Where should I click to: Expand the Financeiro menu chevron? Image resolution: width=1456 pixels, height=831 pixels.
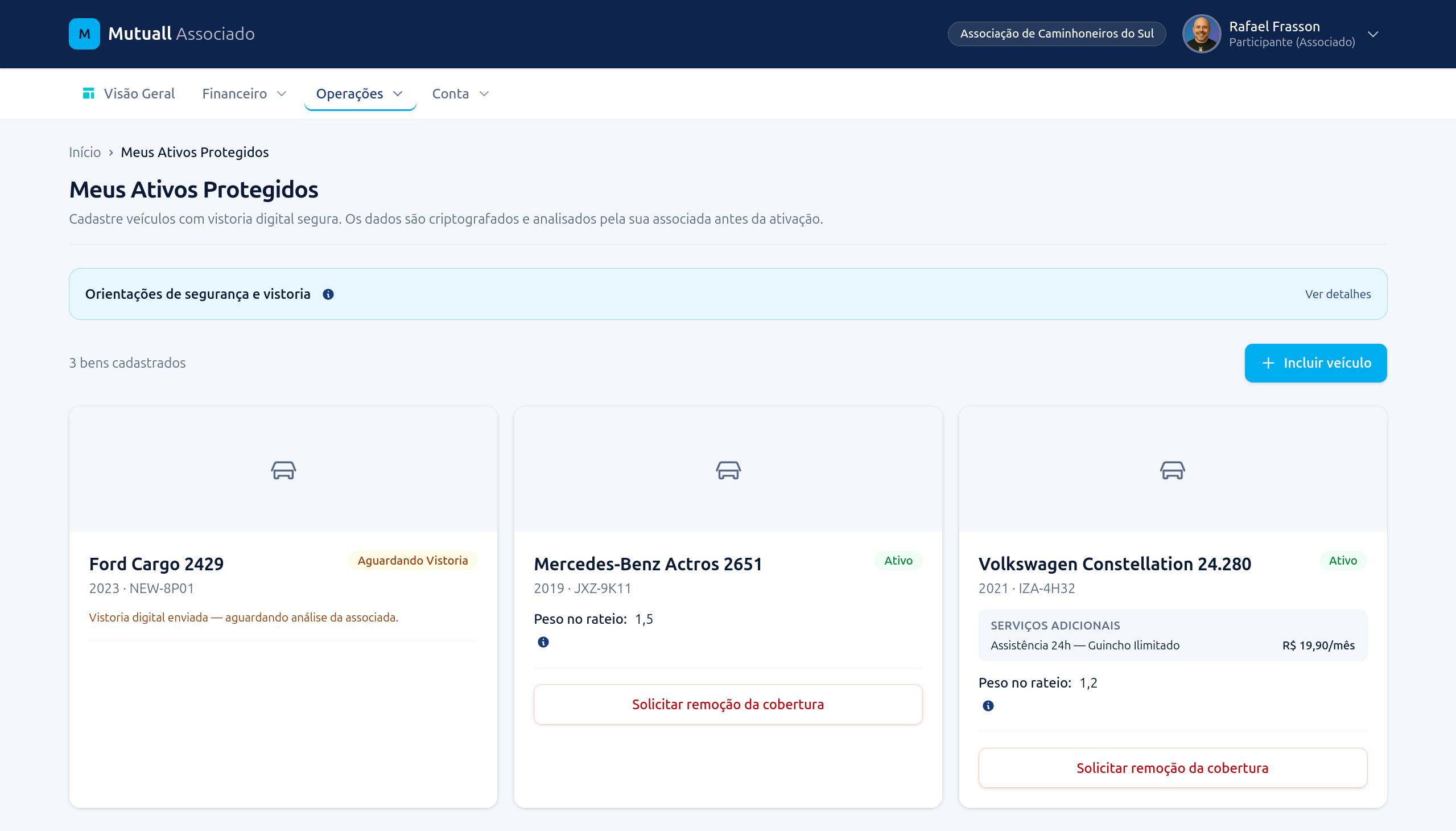(x=281, y=93)
